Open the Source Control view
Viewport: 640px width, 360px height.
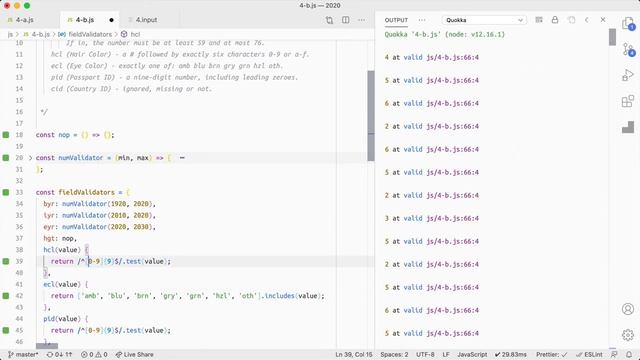tap(628, 49)
